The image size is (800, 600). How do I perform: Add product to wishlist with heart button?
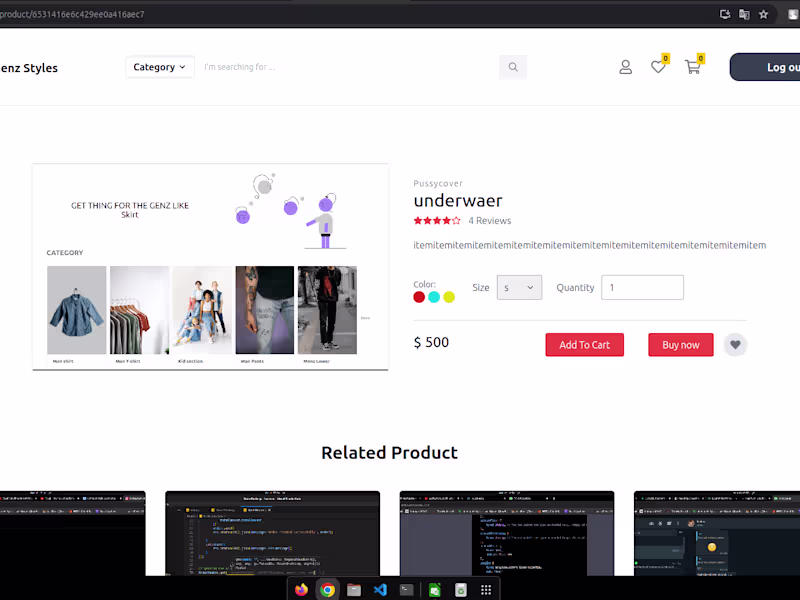click(735, 345)
